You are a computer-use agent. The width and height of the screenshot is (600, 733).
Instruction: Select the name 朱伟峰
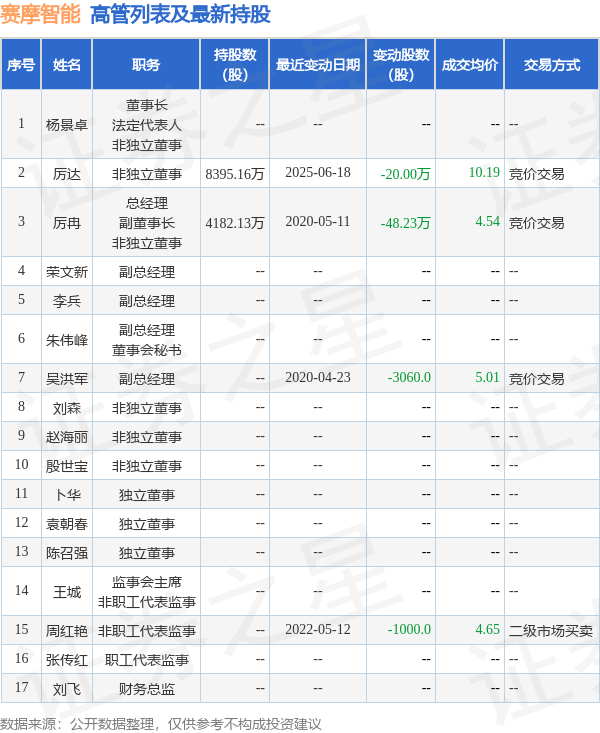pyautogui.click(x=66, y=340)
